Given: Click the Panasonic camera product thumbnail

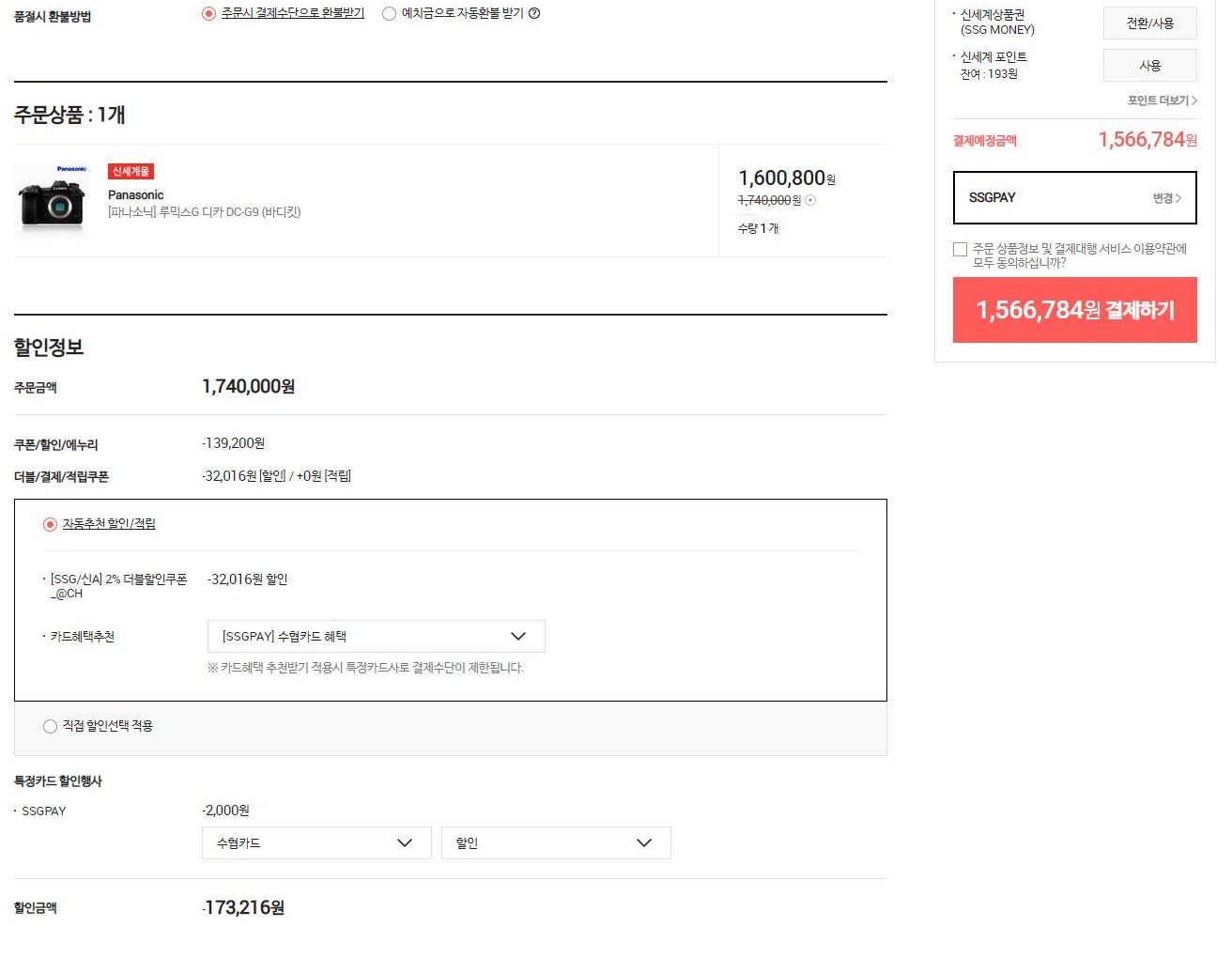Looking at the screenshot, I should pos(52,200).
